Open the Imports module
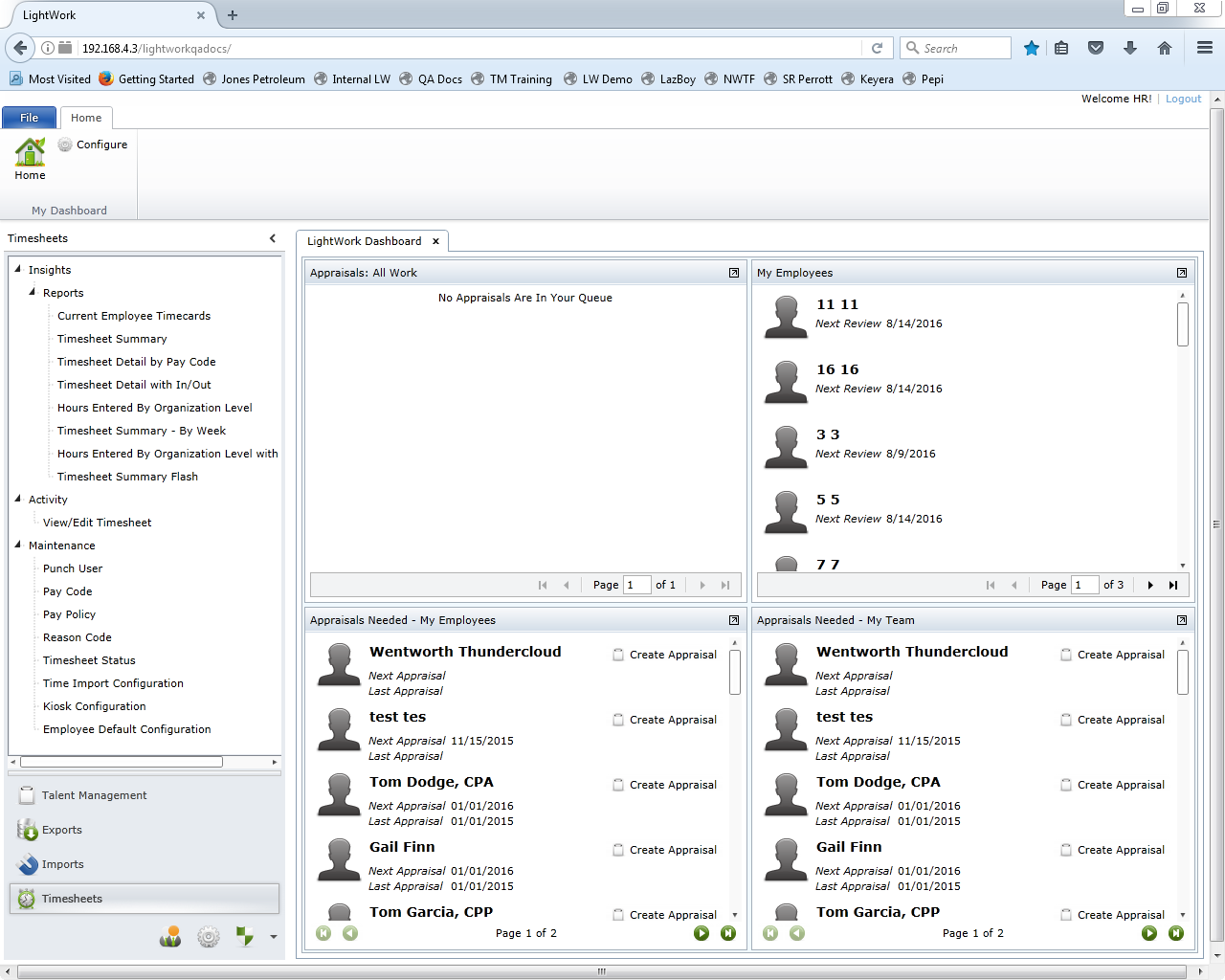1225x980 pixels. coord(62,864)
